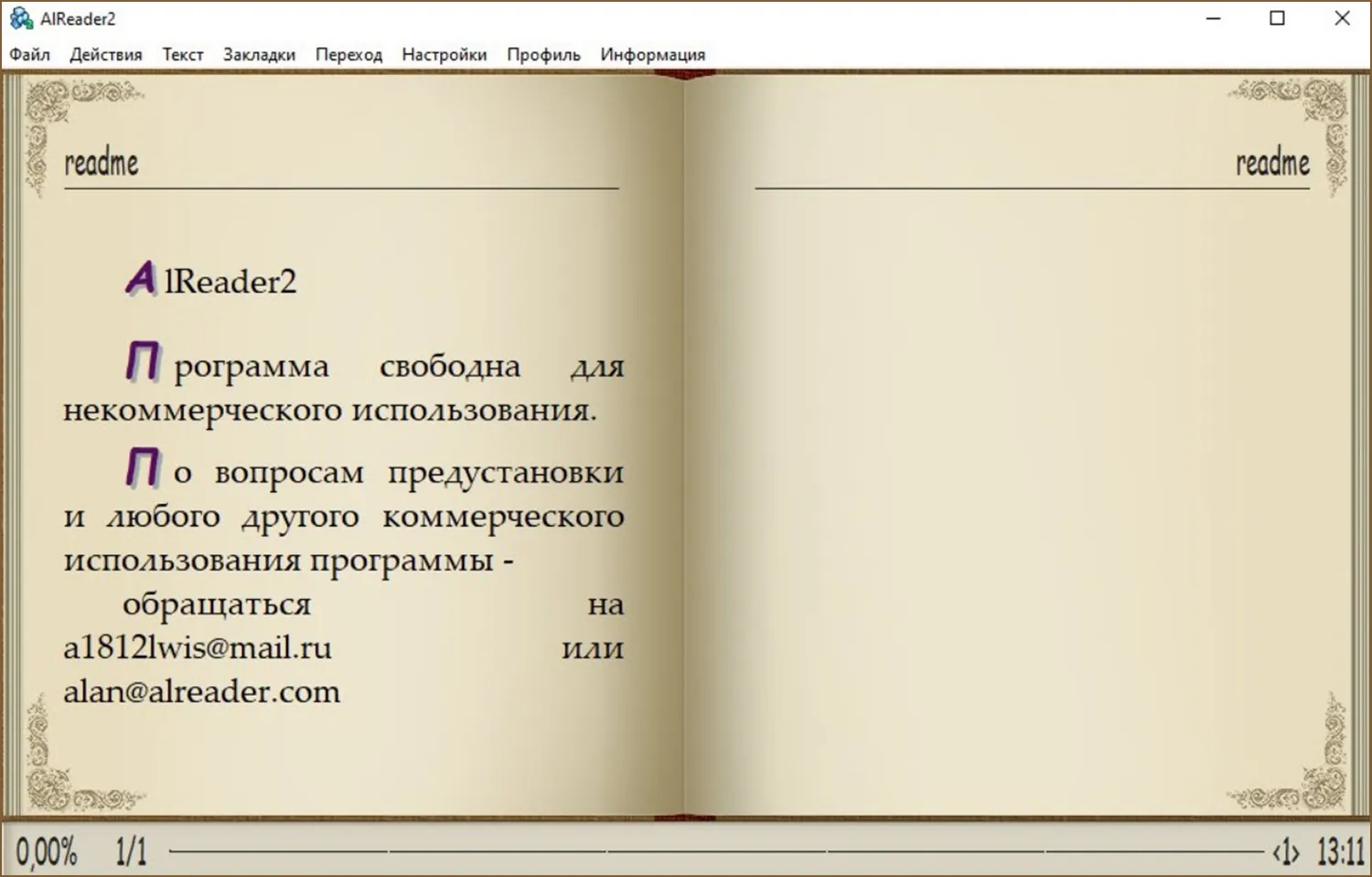Minimize the AlReader2 window

pyautogui.click(x=1214, y=18)
